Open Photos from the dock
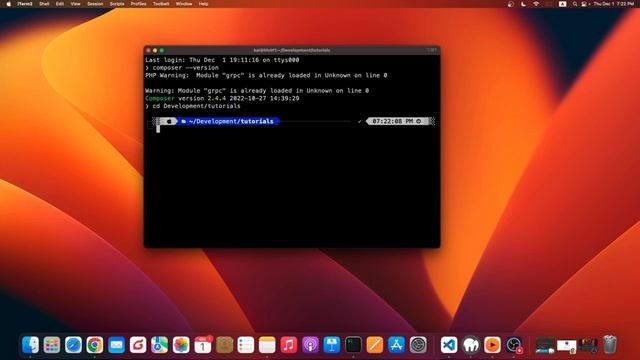 point(181,345)
